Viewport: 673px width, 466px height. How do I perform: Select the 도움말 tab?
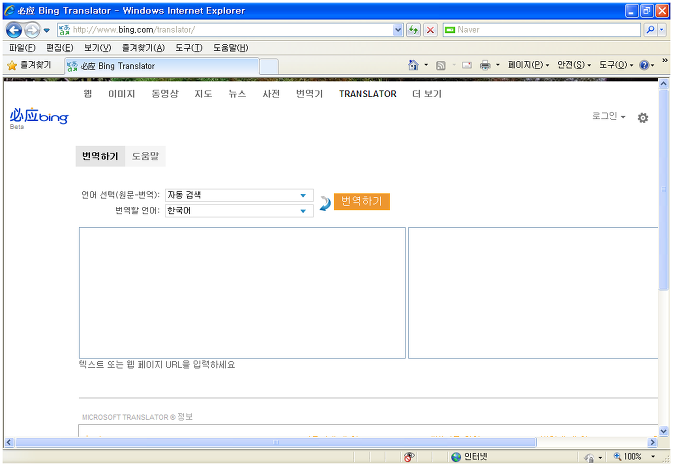(x=145, y=156)
